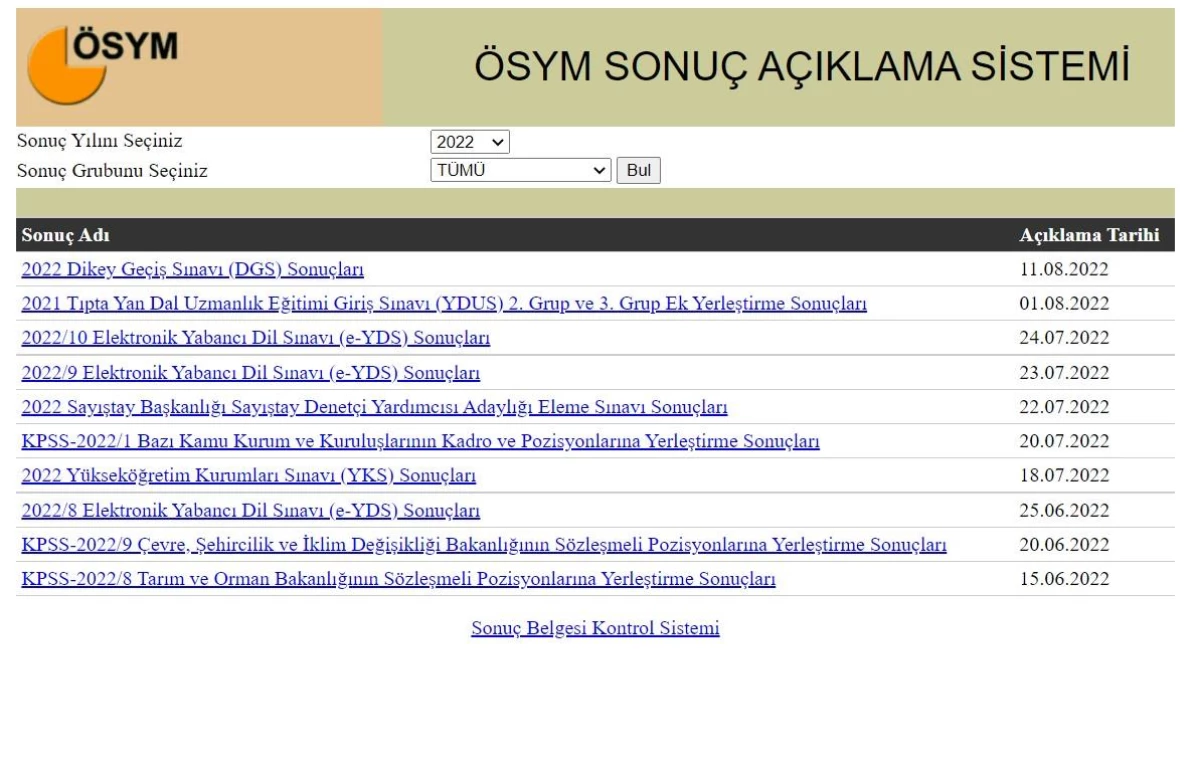Open 2022 Dikey Geçiş Sınavı (DGS) Sonuçları
The height and width of the screenshot is (776, 1200).
(192, 269)
